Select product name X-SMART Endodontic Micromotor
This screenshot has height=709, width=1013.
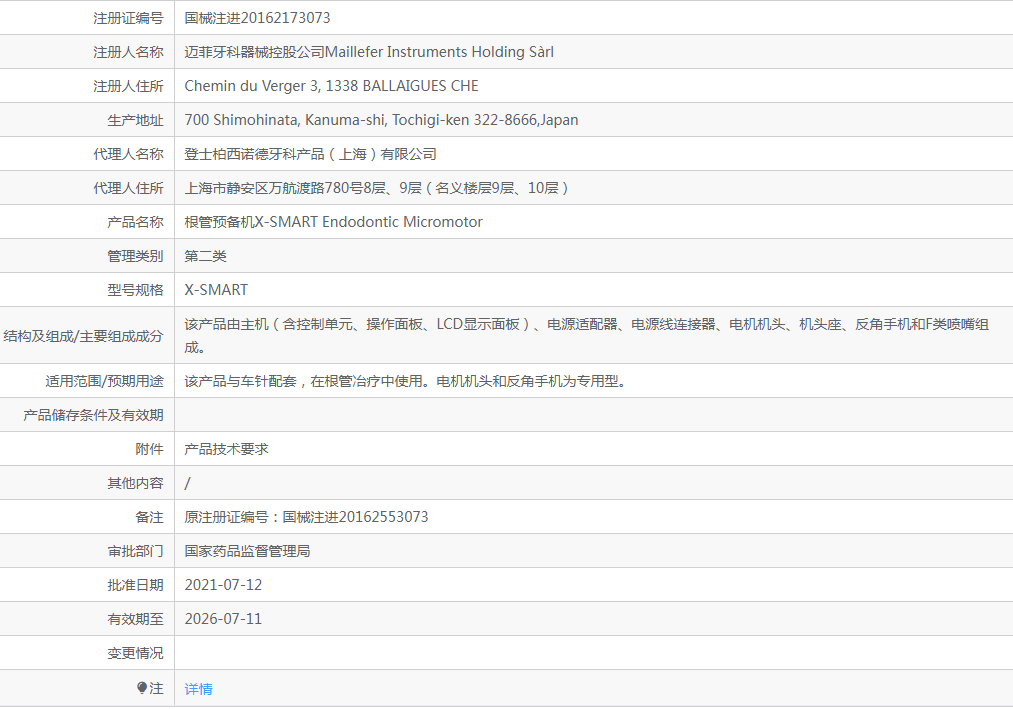368,222
